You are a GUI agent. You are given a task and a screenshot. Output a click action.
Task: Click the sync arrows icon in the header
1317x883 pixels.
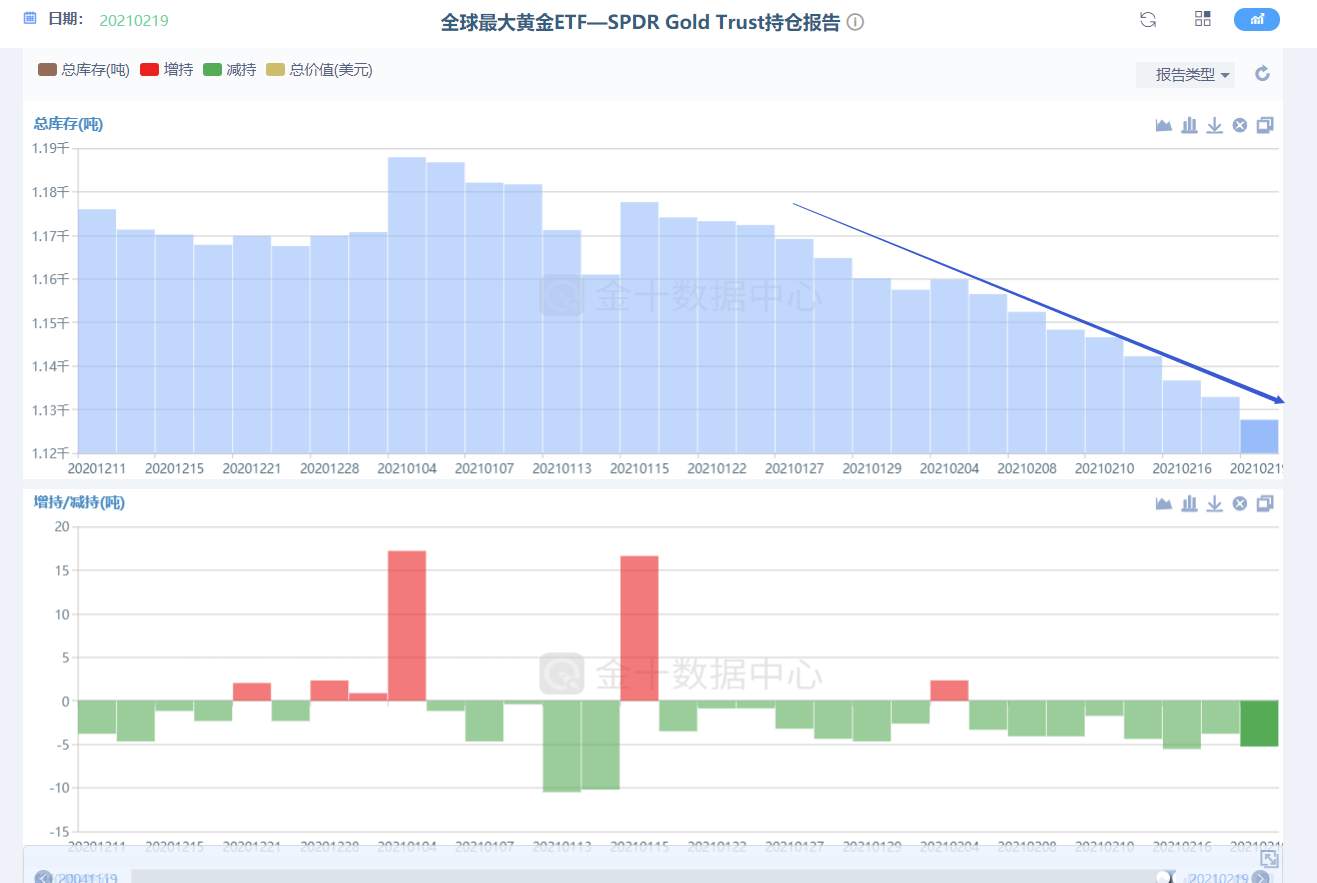tap(1148, 19)
